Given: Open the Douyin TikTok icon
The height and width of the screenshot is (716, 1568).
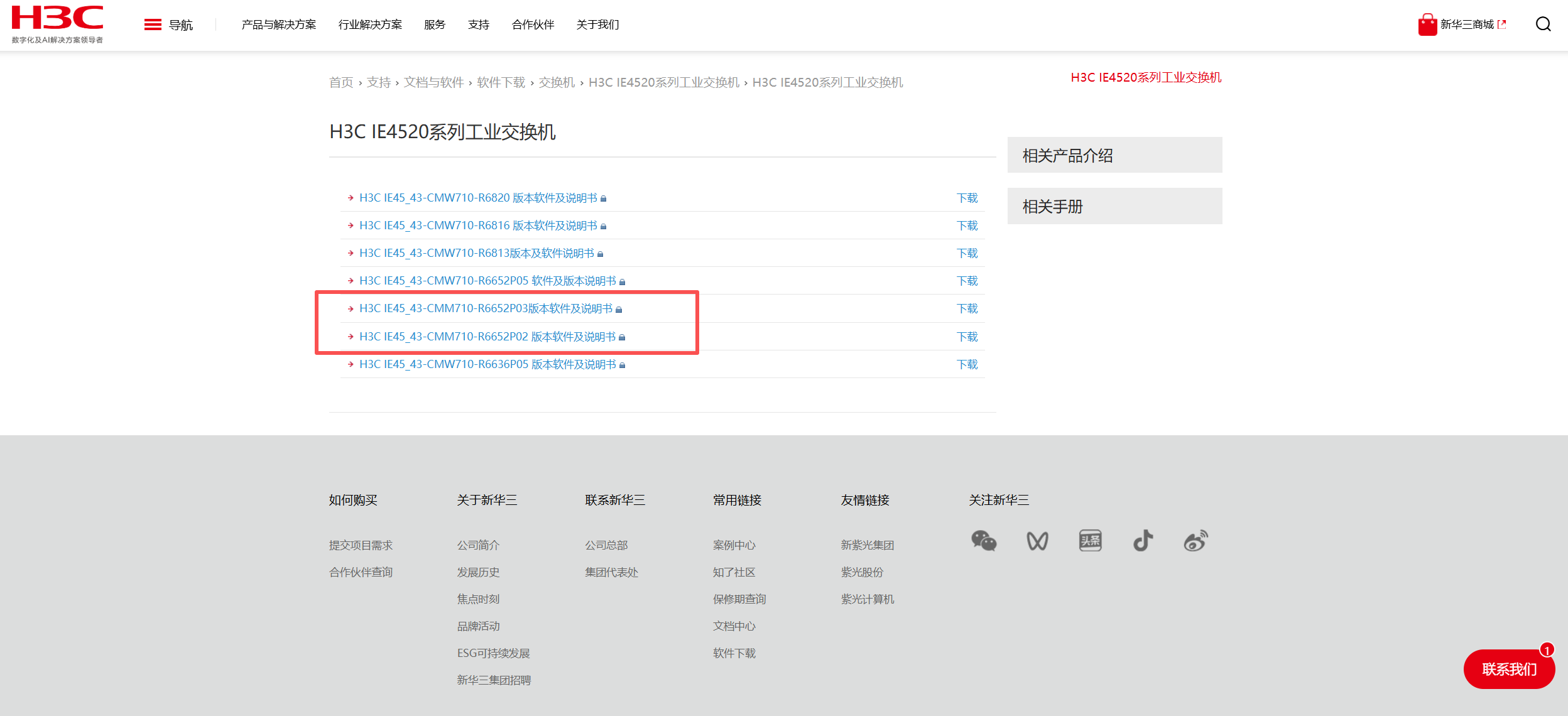Looking at the screenshot, I should [1143, 541].
